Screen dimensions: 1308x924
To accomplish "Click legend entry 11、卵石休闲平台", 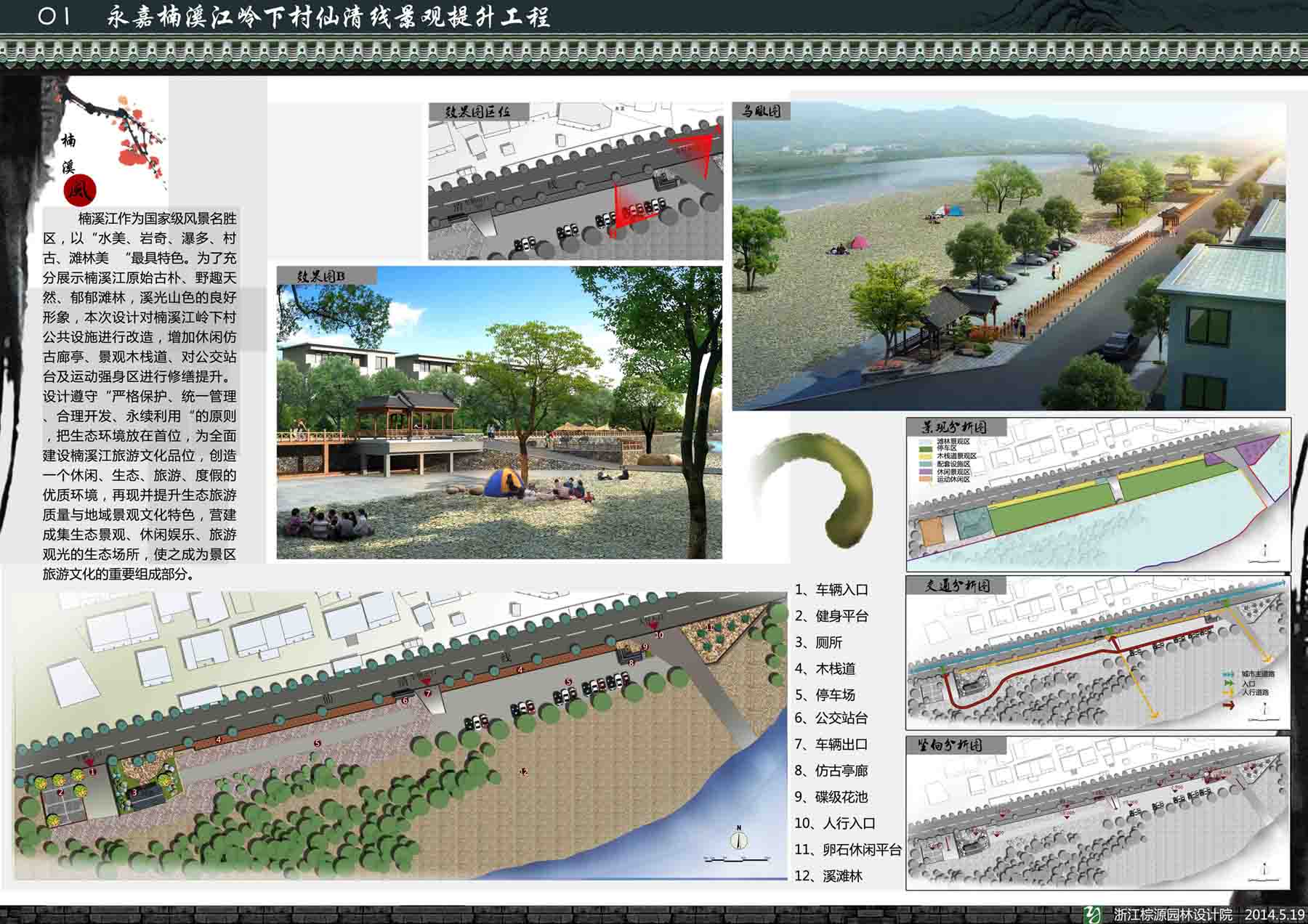I will click(847, 849).
